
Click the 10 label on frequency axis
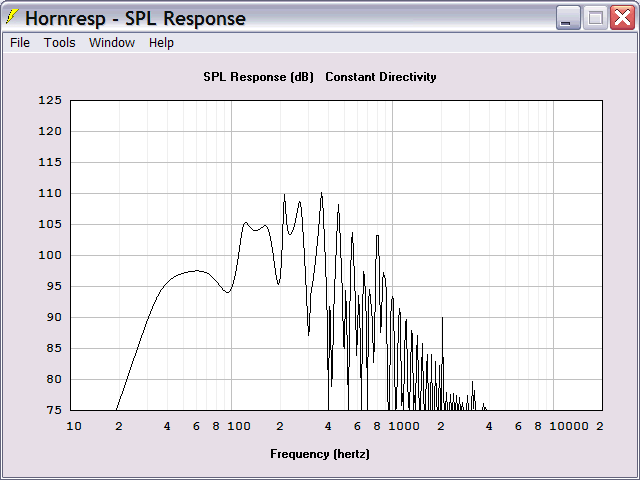[74, 426]
